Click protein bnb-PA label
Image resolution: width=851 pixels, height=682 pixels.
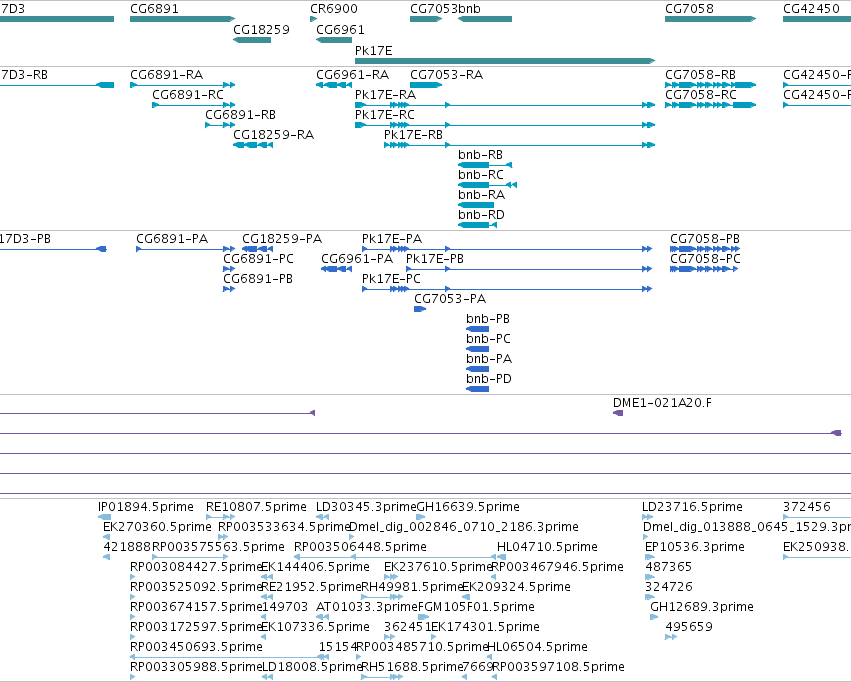pos(489,359)
